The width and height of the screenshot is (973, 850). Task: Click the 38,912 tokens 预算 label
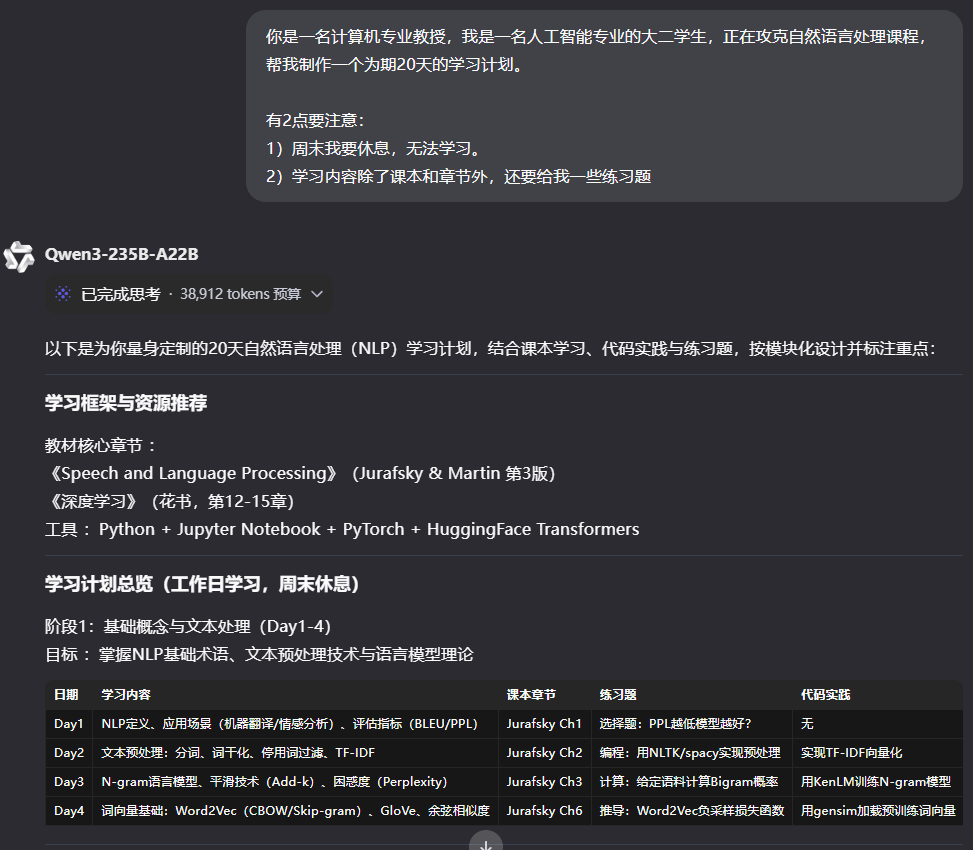pos(241,294)
